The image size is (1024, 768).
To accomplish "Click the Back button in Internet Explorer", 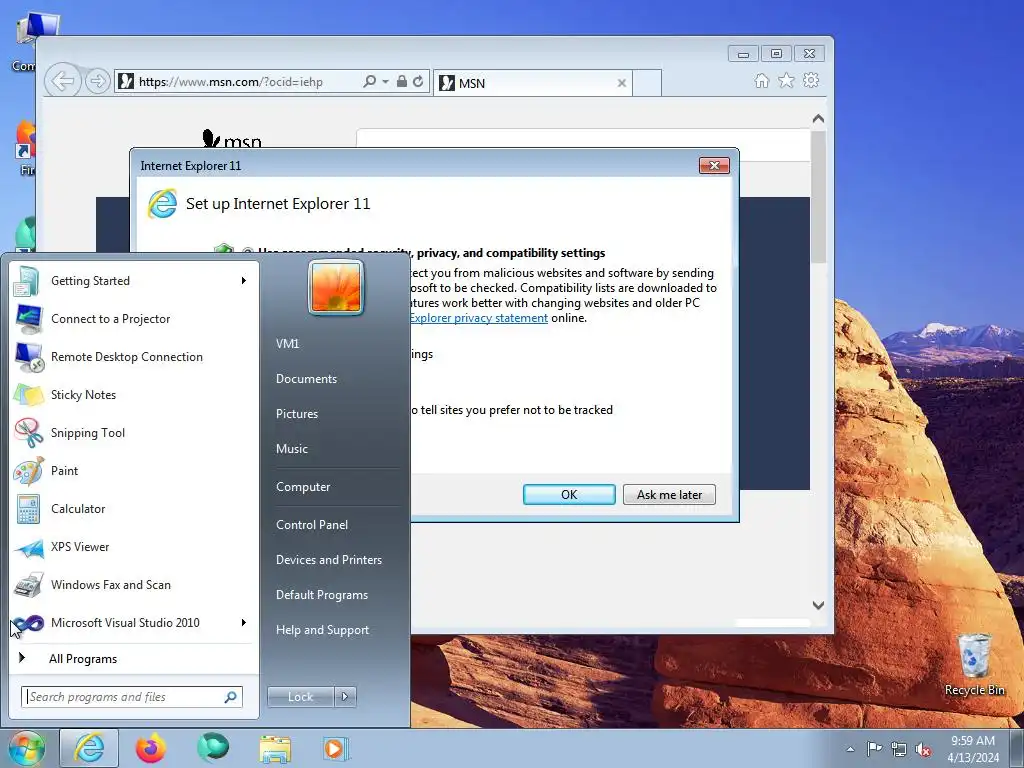I will [63, 82].
